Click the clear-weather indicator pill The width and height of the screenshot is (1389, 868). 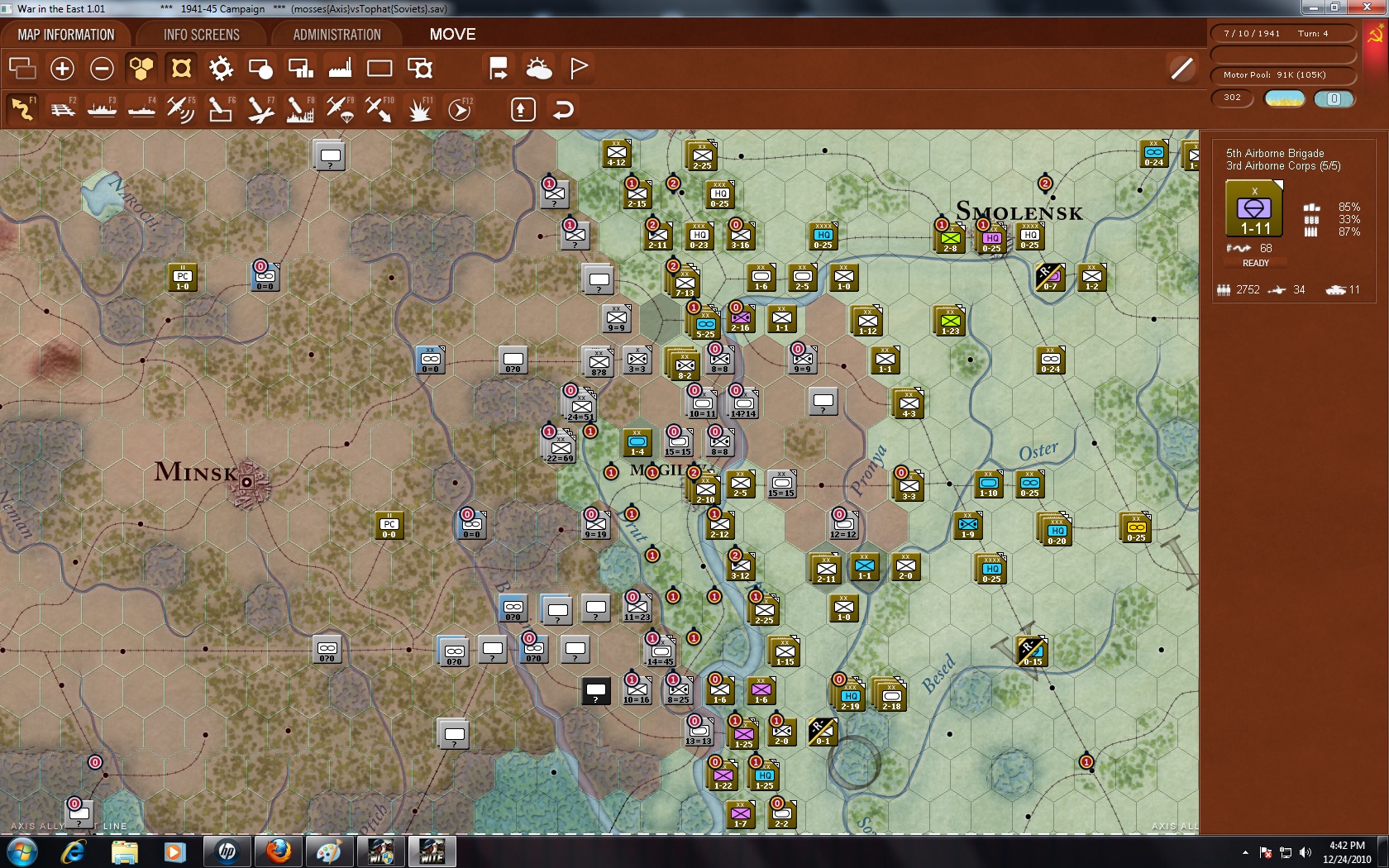pos(1285,99)
